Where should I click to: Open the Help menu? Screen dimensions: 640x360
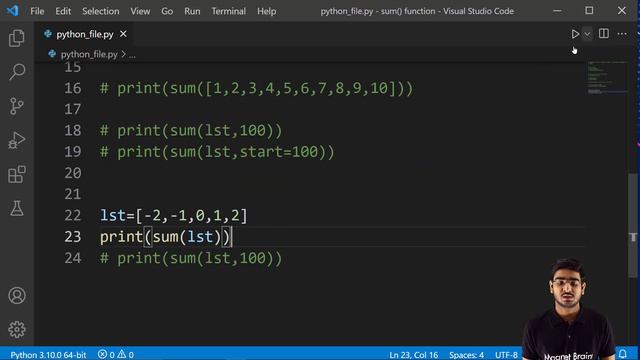click(266, 11)
